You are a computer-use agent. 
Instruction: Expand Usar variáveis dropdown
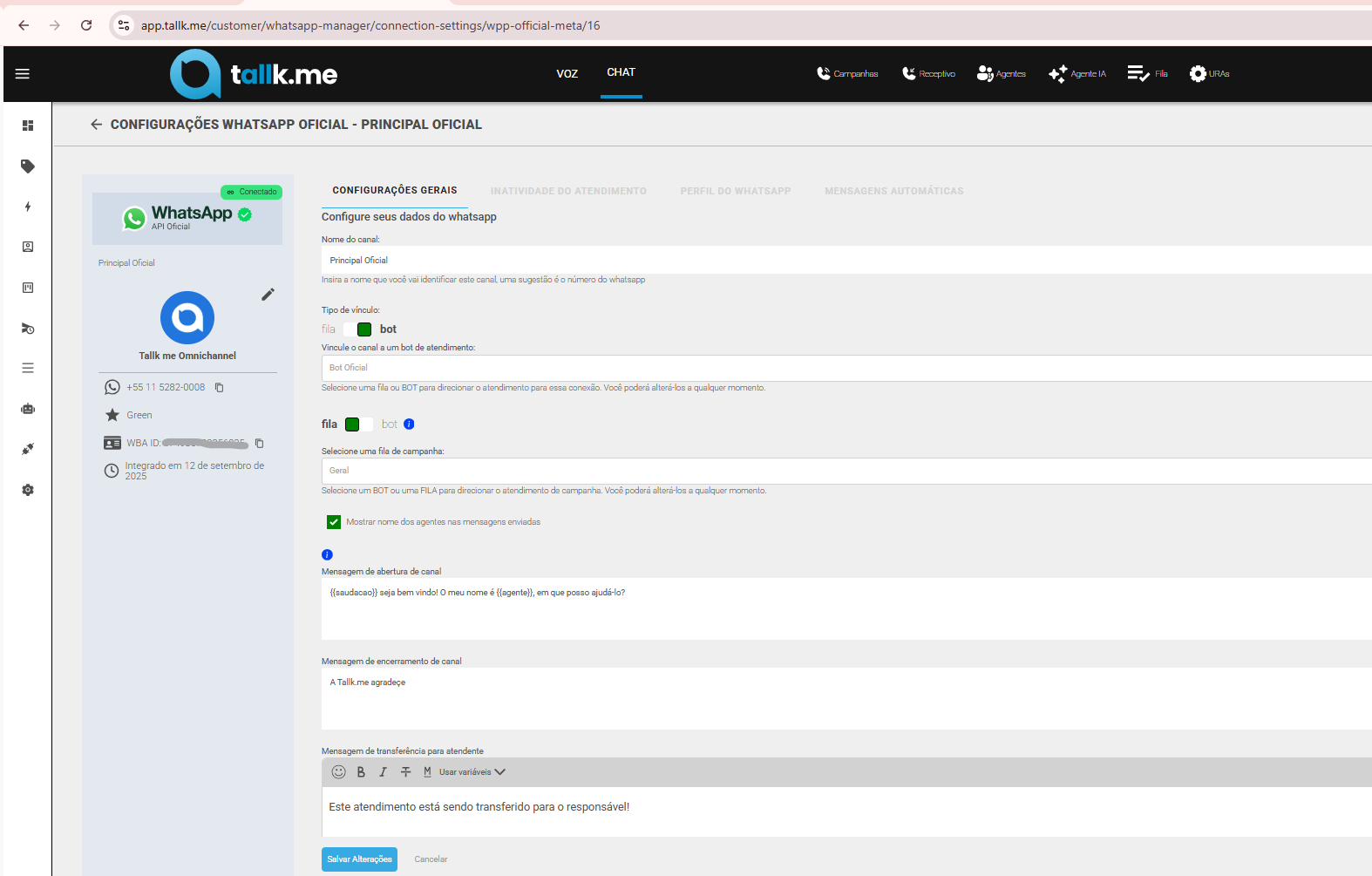pyautogui.click(x=472, y=772)
